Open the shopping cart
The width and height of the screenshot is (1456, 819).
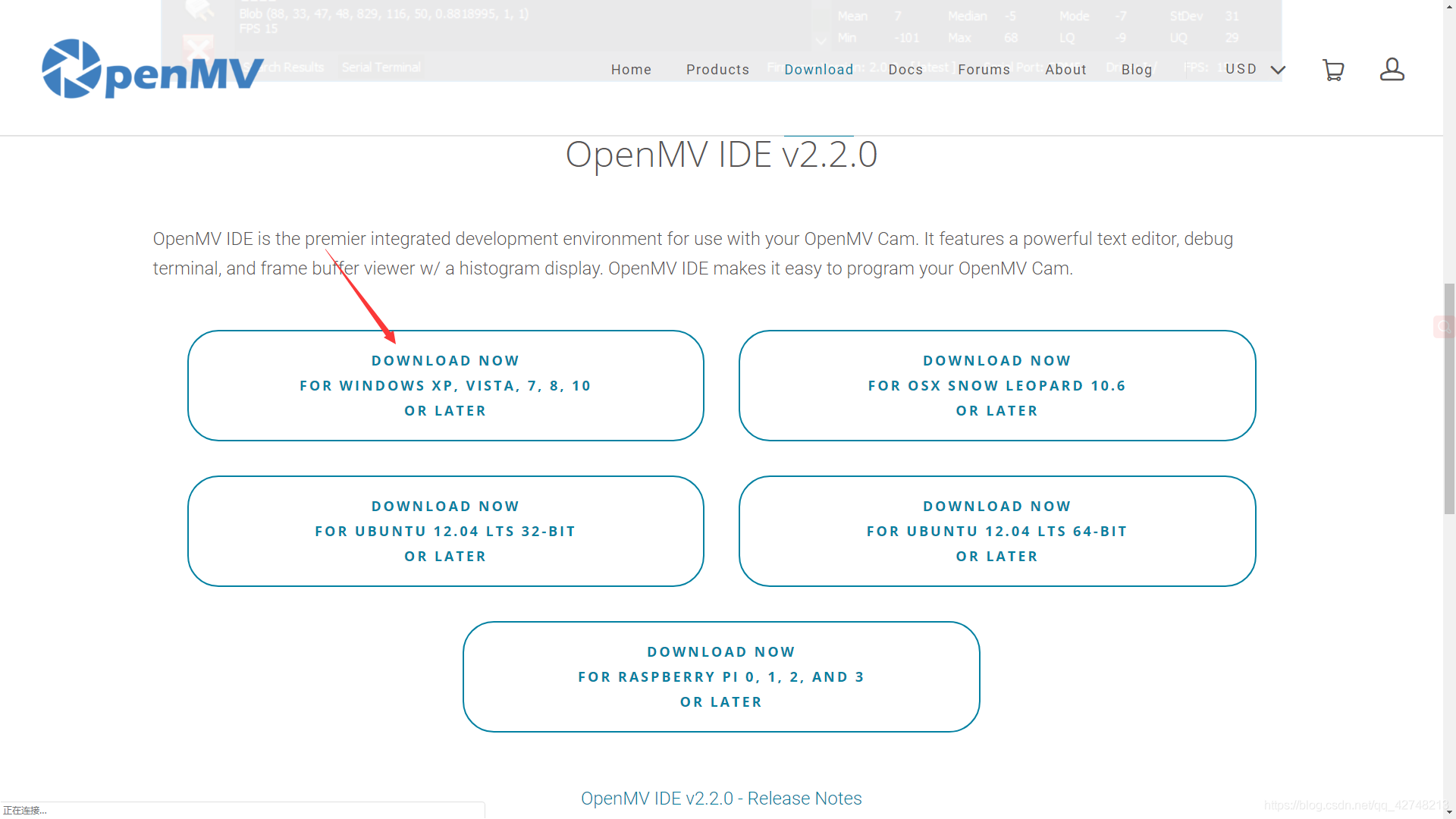click(1334, 69)
